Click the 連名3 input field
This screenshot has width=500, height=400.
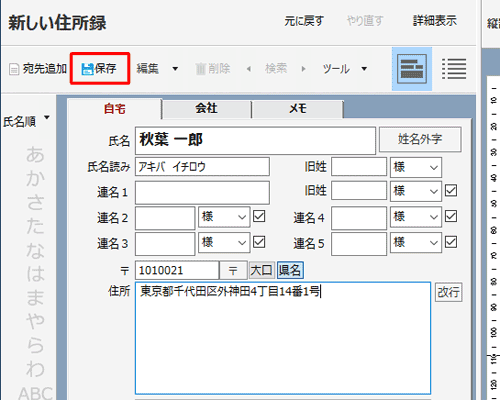click(165, 244)
